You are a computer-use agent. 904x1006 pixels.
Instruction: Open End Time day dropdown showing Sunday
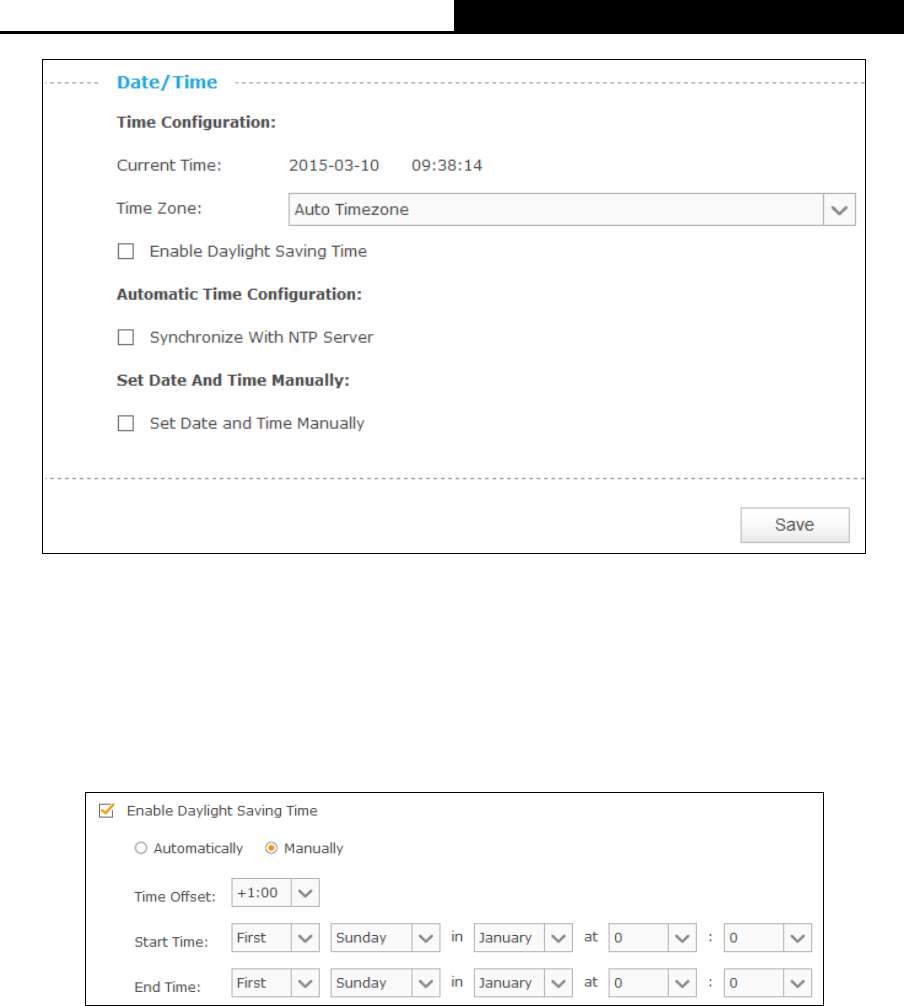coord(385,983)
